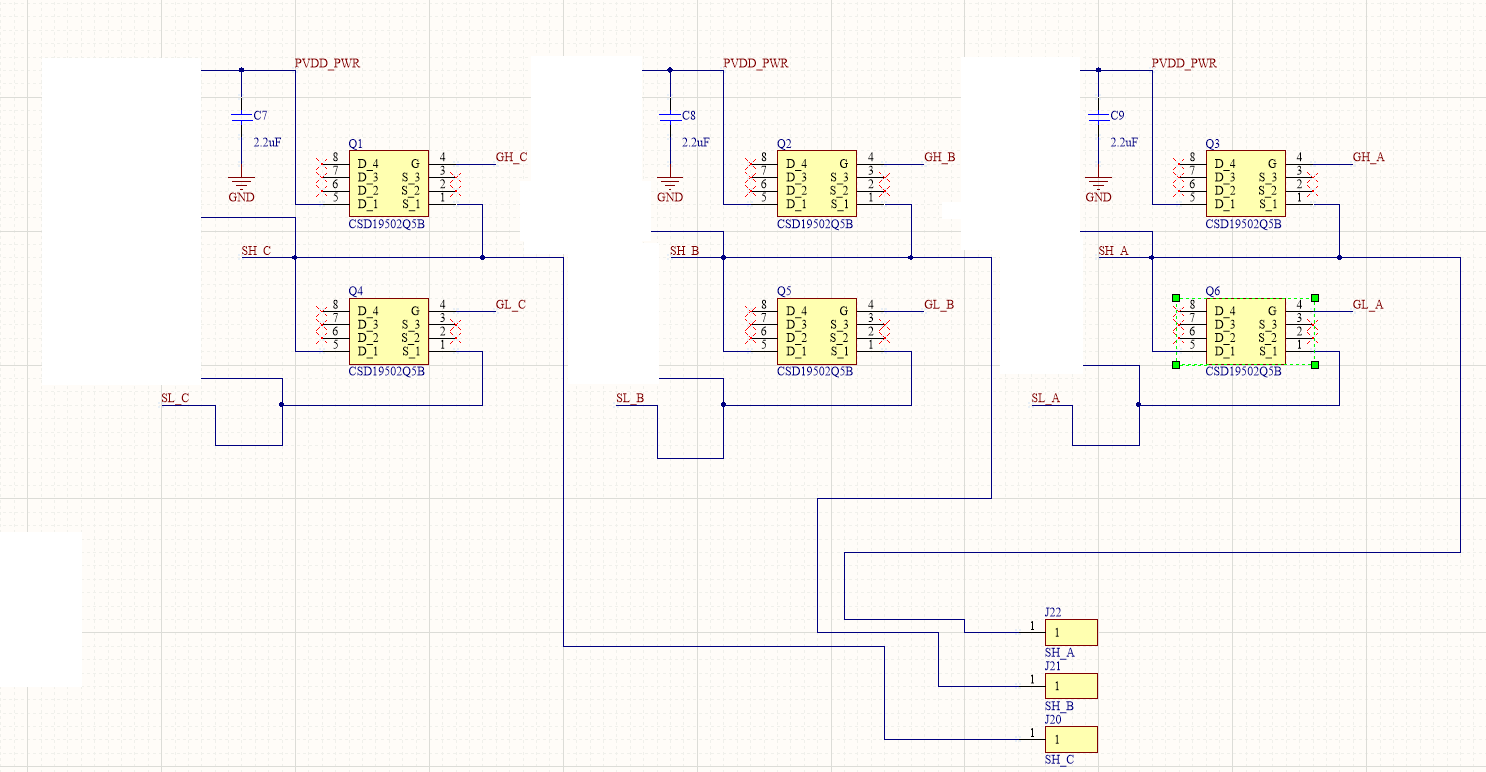The height and width of the screenshot is (772, 1486).
Task: Click the Q1 designator label
Action: coord(355,144)
